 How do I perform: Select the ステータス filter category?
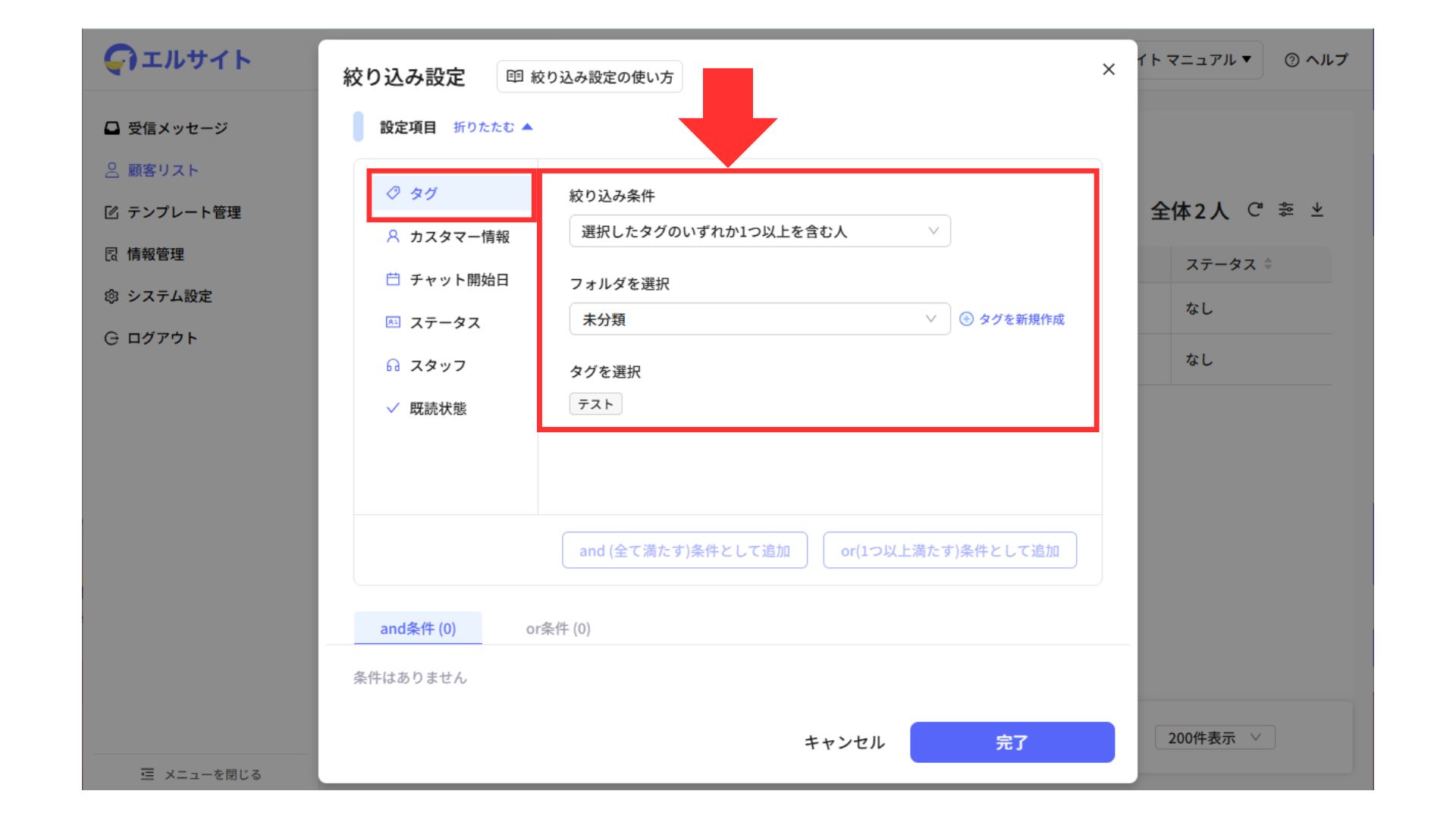(x=444, y=323)
